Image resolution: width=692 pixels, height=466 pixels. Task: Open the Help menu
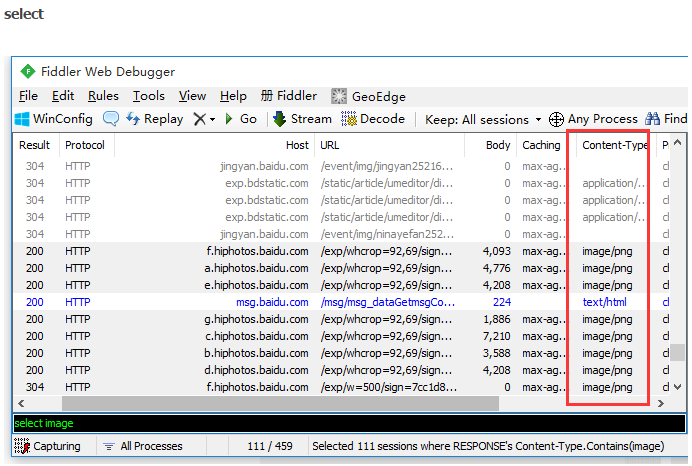click(233, 96)
